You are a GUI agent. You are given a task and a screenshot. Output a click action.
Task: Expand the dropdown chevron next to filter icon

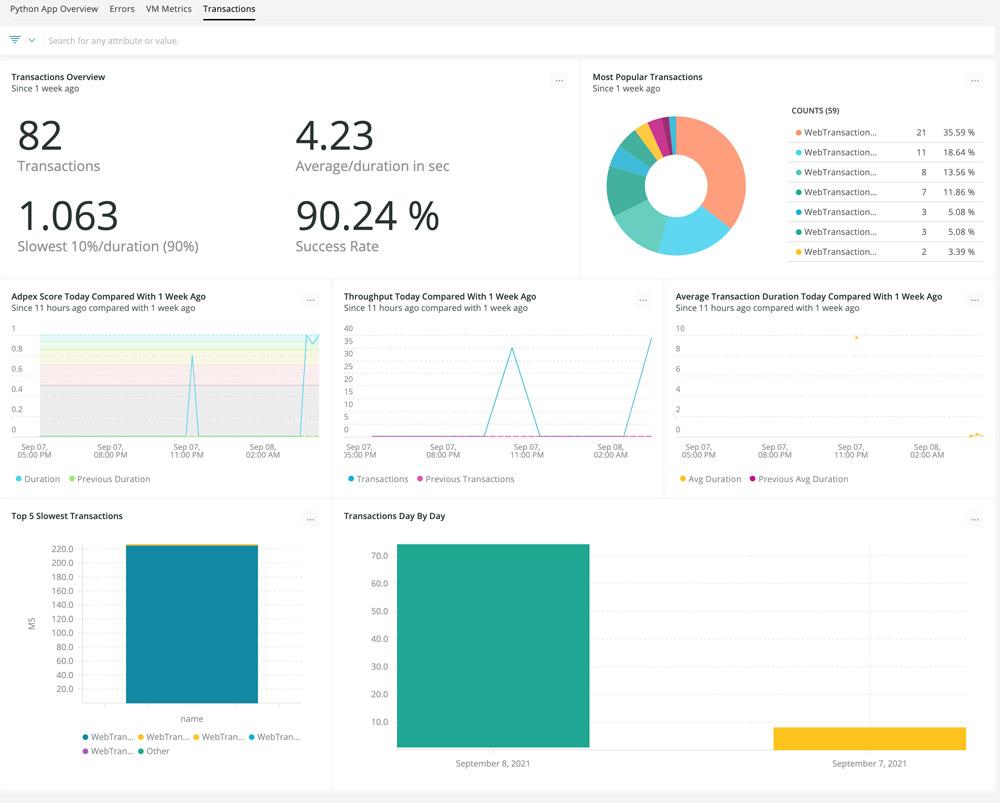34,41
